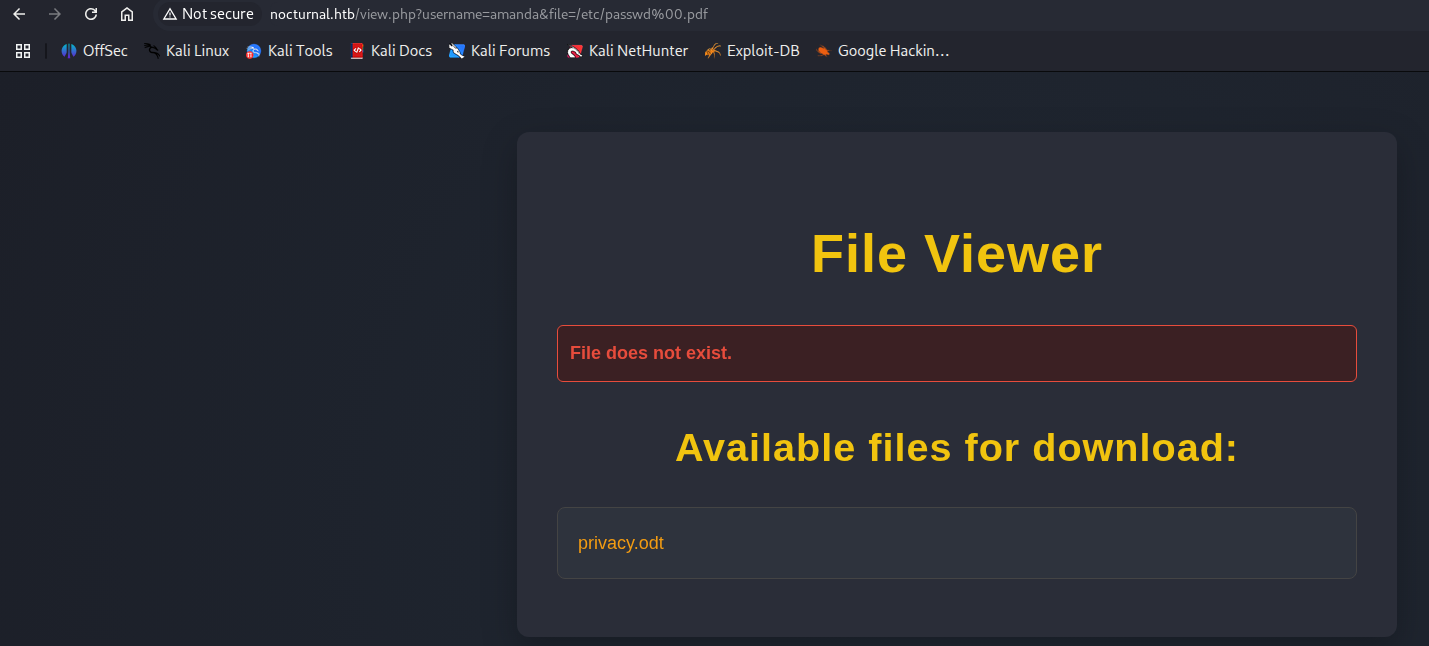Screen dimensions: 1429x646
Task: Click the 'File does not exist.' error message
Action: 651,353
